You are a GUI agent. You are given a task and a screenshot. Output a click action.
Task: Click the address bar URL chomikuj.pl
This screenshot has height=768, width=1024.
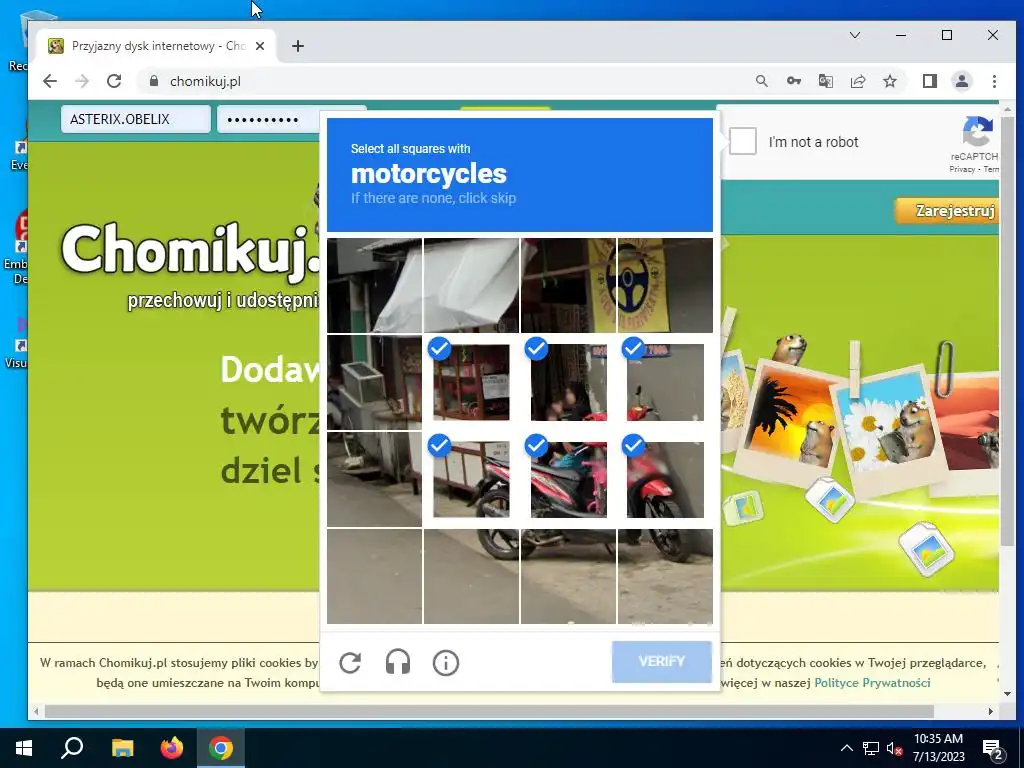[x=205, y=82]
